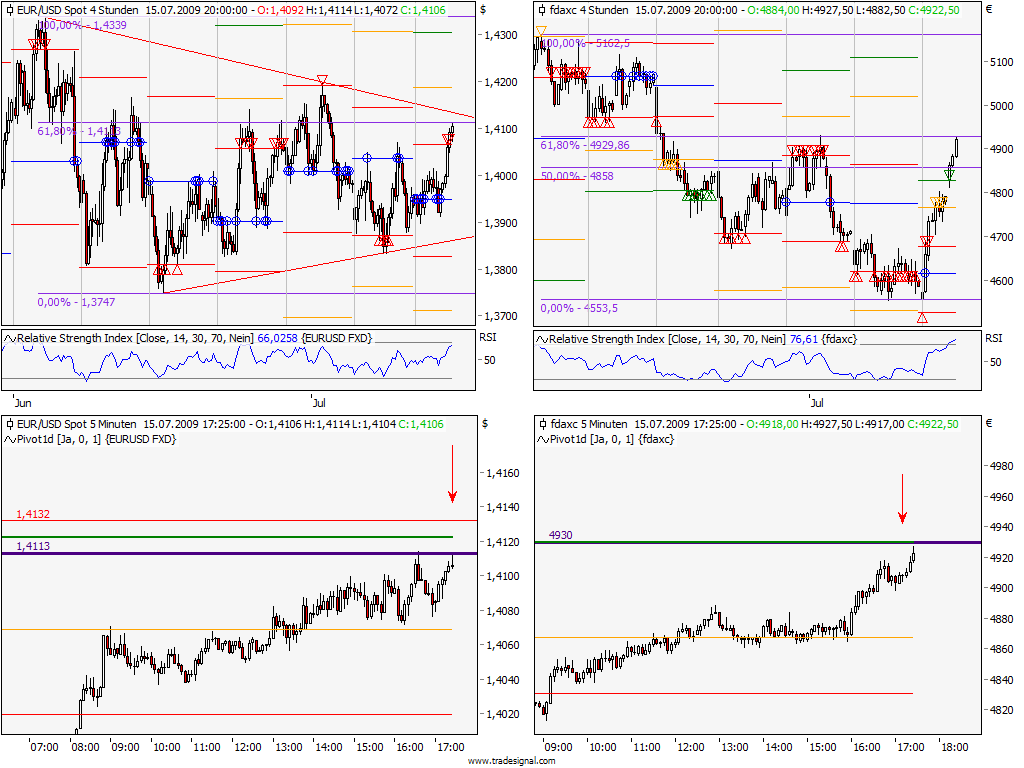Select the EUR/USD Spot 4 Stunden chart title
This screenshot has height=768, width=1024.
[x=78, y=10]
